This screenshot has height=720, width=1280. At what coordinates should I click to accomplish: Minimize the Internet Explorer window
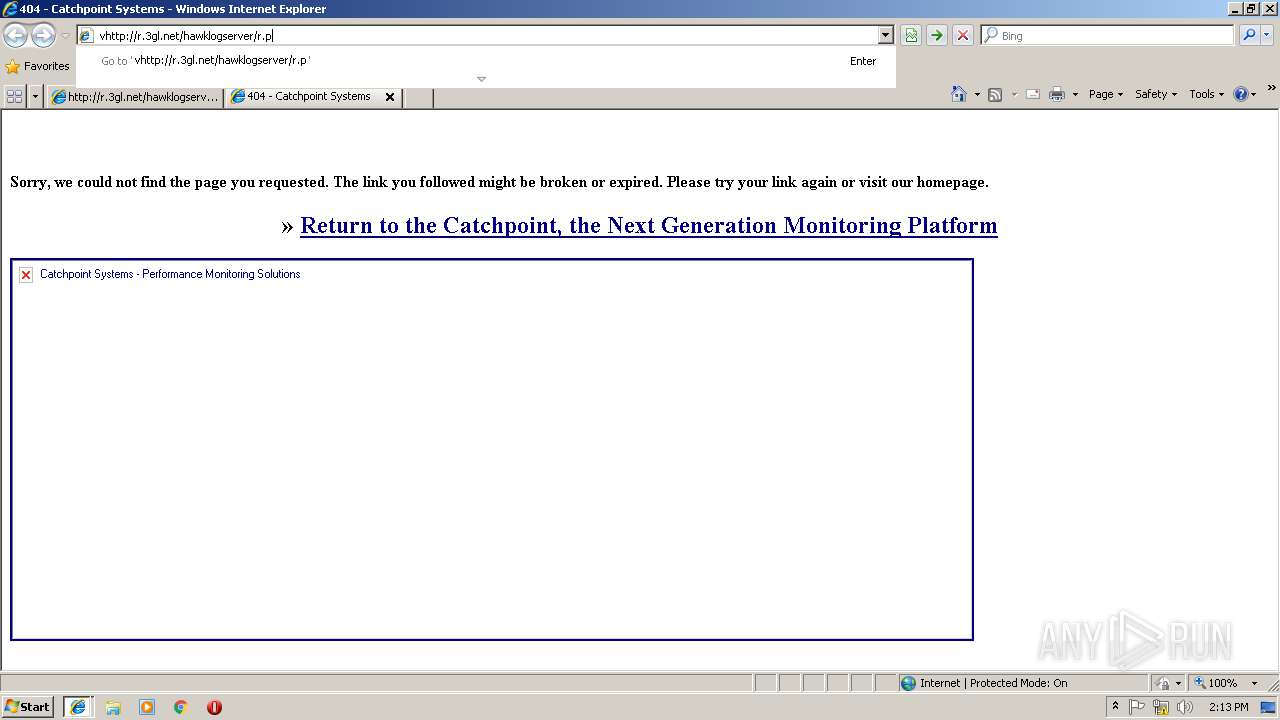(1233, 9)
